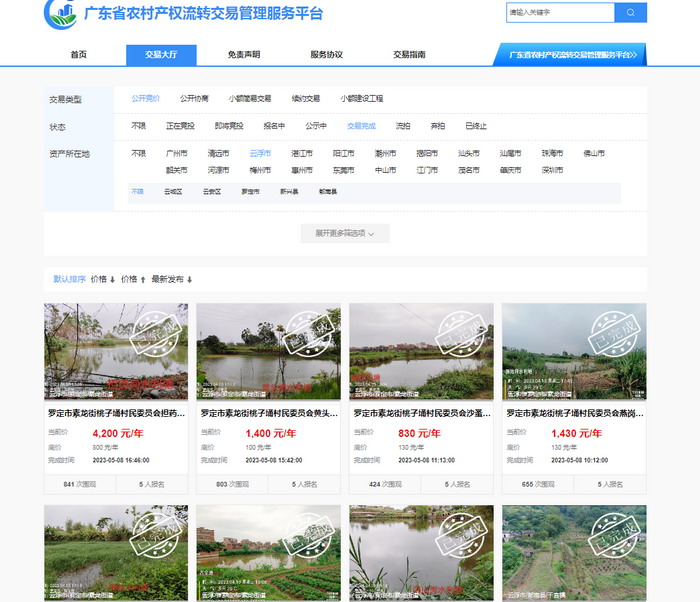700x602 pixels.
Task: Open listing title priced 830 元/年
Action: 420,413
